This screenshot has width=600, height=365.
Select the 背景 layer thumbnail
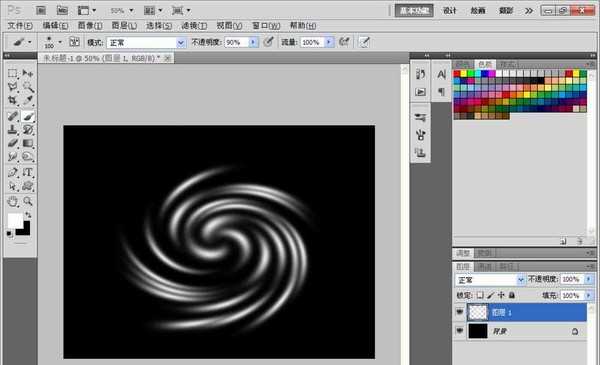point(478,331)
